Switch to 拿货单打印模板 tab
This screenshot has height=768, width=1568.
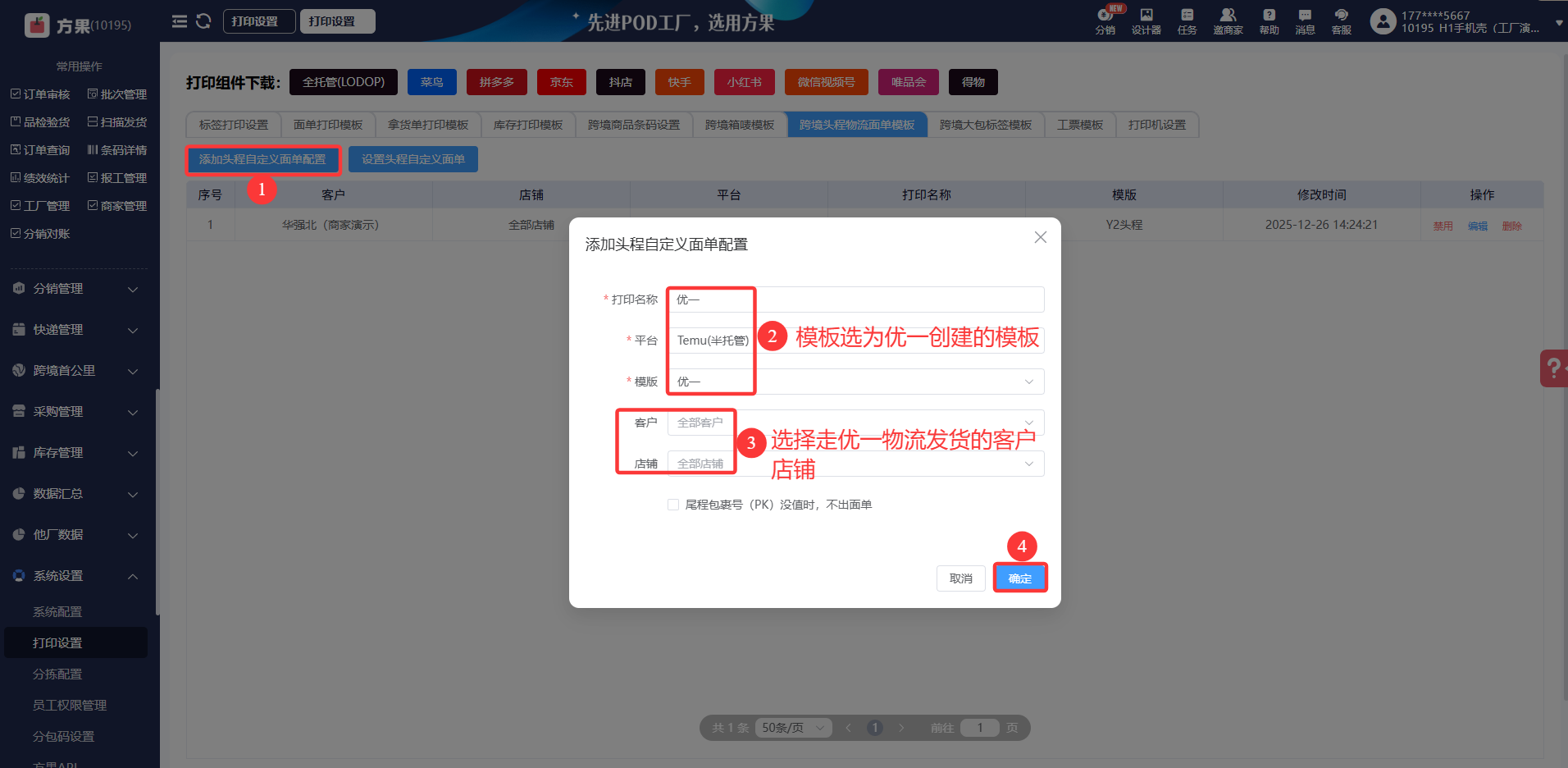coord(428,125)
